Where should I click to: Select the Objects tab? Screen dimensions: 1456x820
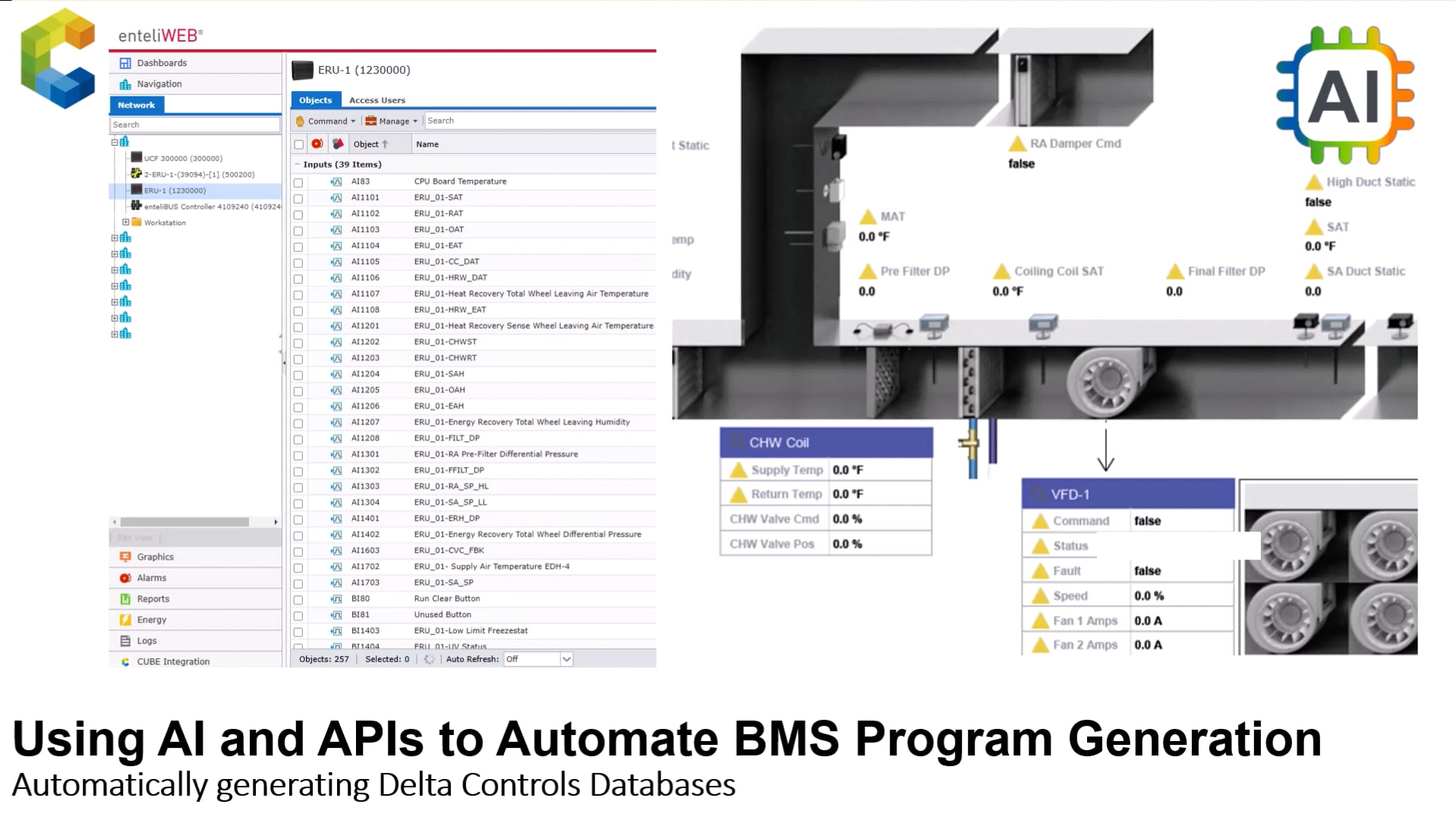point(315,100)
